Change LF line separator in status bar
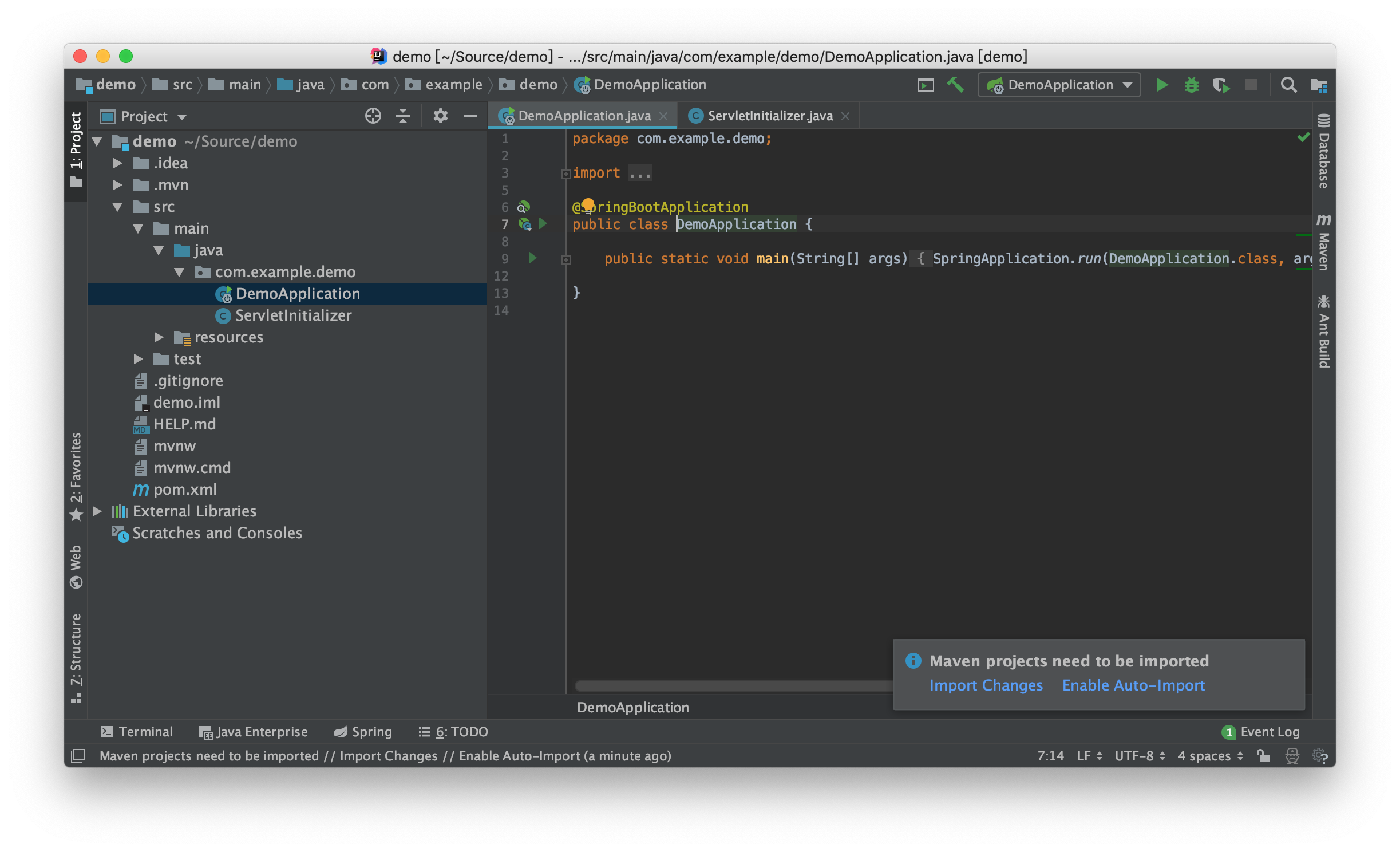Image resolution: width=1400 pixels, height=852 pixels. (x=1089, y=756)
